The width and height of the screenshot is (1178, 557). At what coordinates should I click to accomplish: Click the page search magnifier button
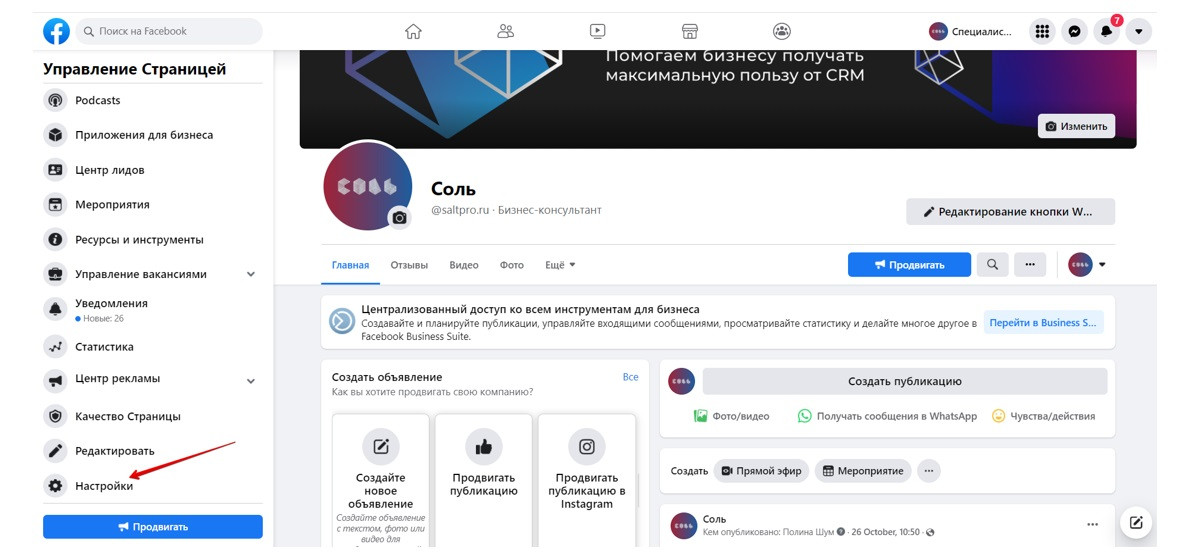tap(992, 265)
